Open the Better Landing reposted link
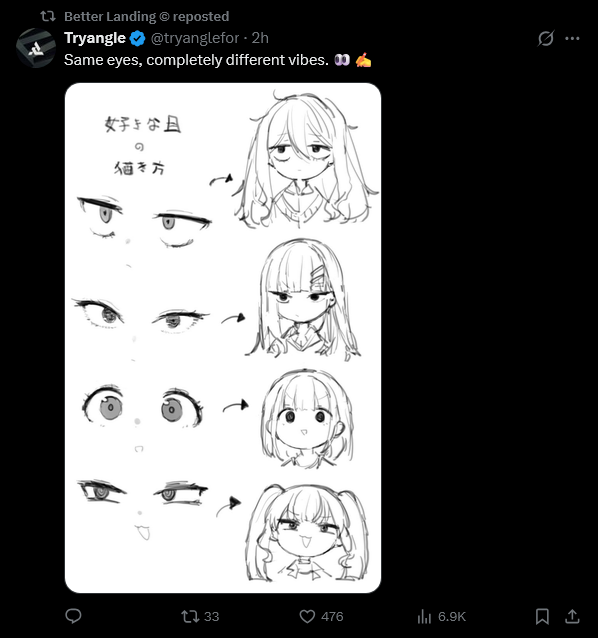This screenshot has height=638, width=598. [x=146, y=17]
